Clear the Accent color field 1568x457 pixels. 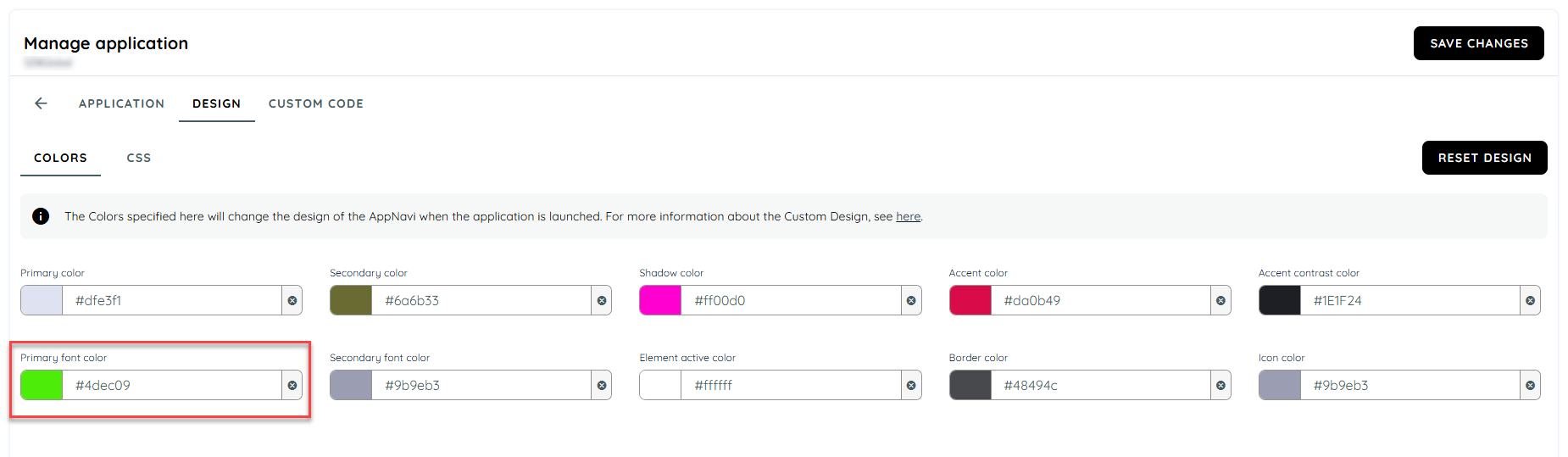point(1220,301)
